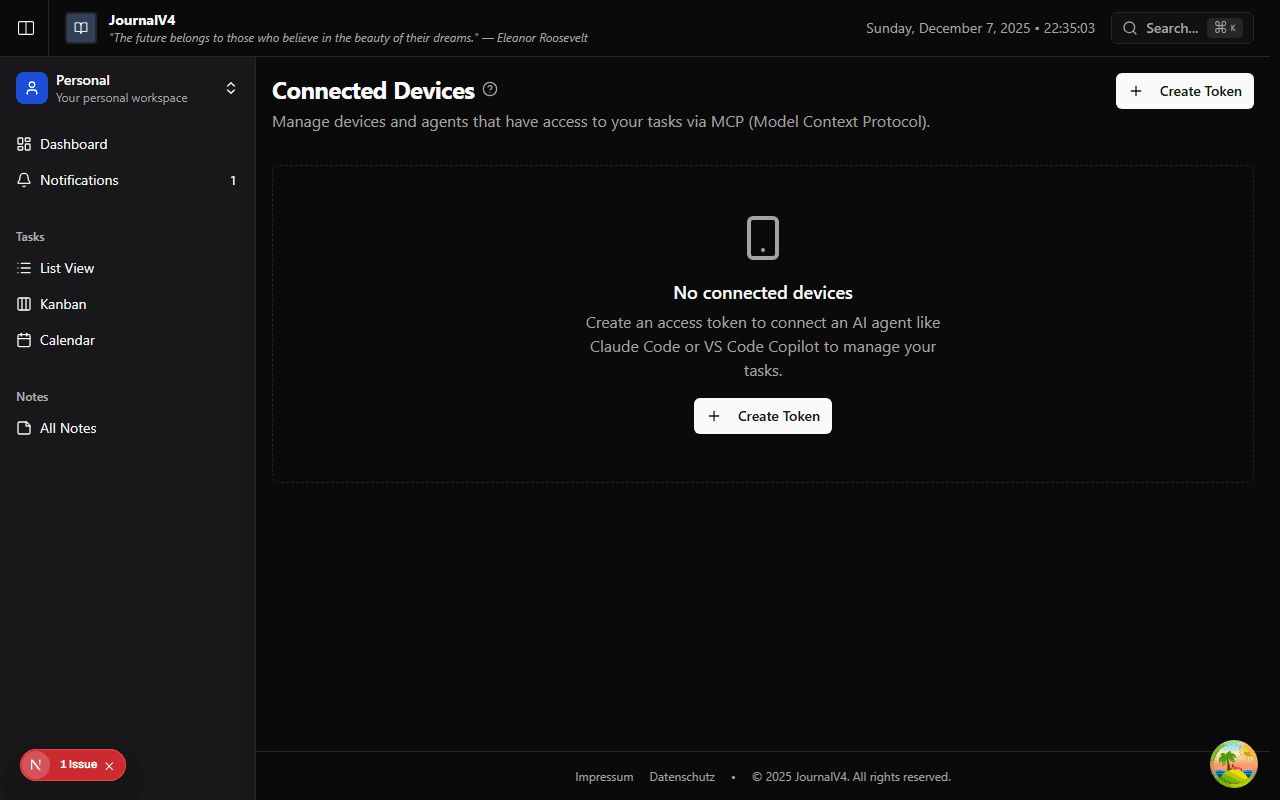Open the Impressum link
The image size is (1280, 800).
[x=604, y=776]
